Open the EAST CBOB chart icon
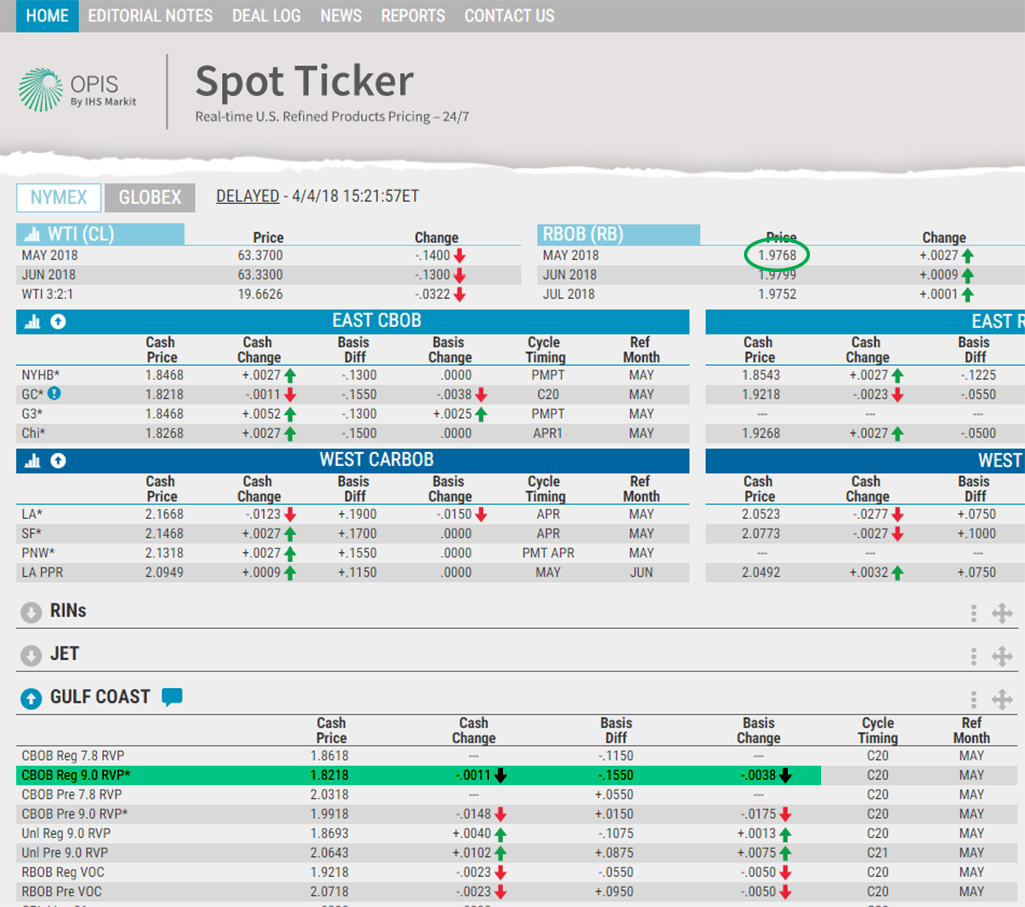This screenshot has height=907, width=1025. pyautogui.click(x=32, y=322)
